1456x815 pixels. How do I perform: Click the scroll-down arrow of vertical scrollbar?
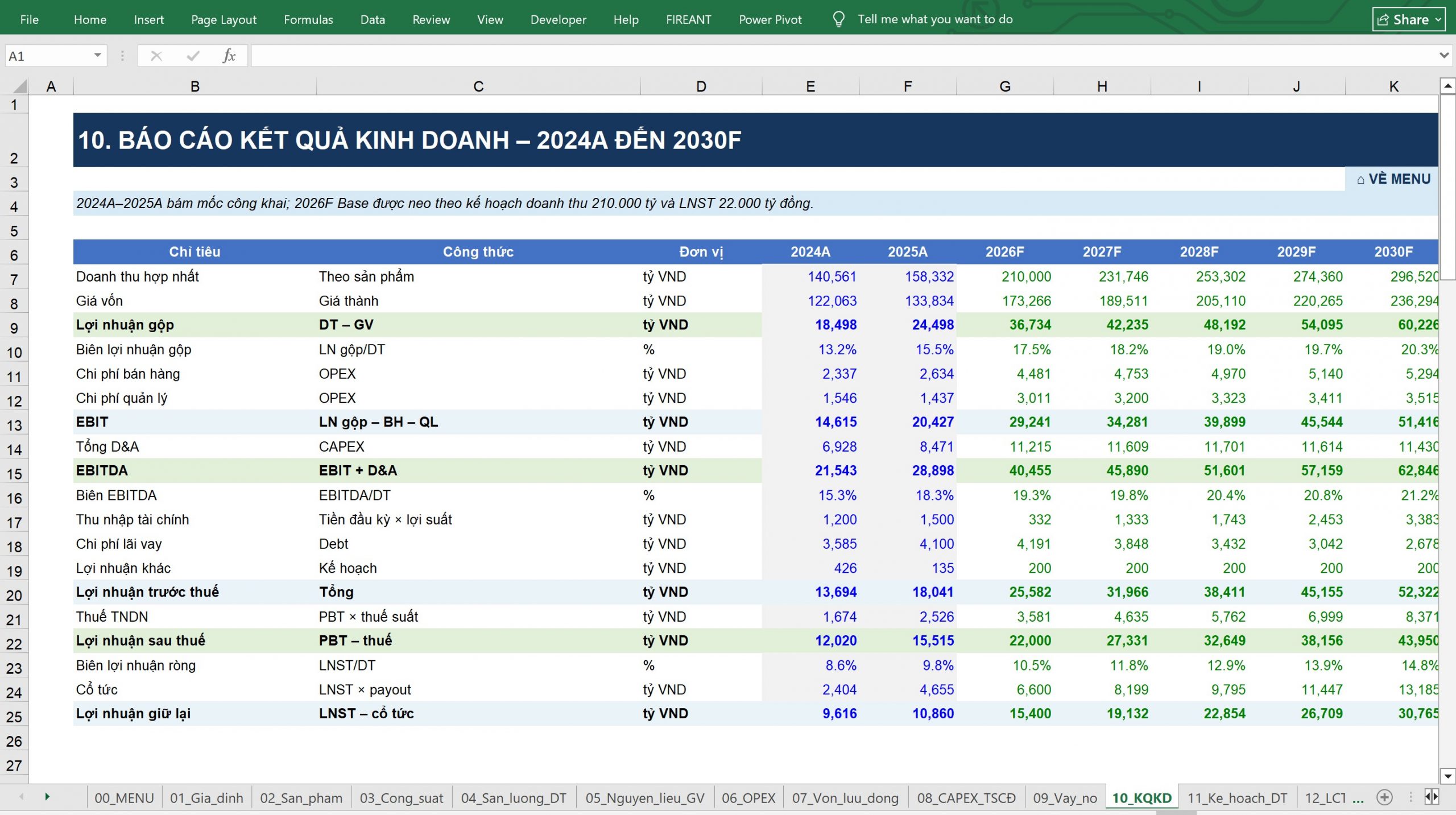pyautogui.click(x=1447, y=776)
